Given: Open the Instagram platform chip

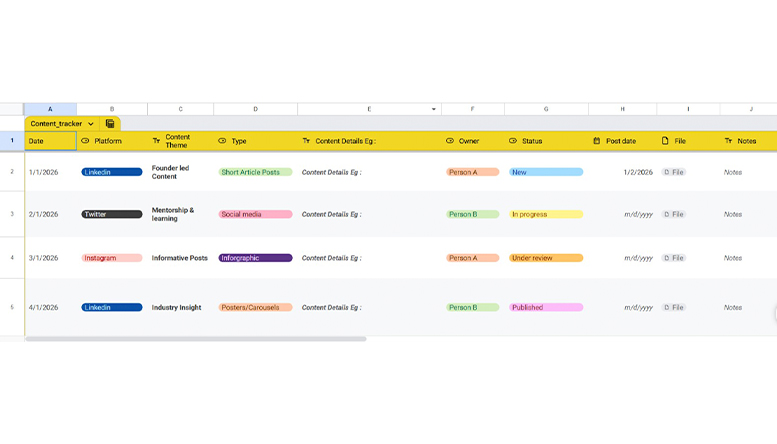Looking at the screenshot, I should (x=112, y=258).
